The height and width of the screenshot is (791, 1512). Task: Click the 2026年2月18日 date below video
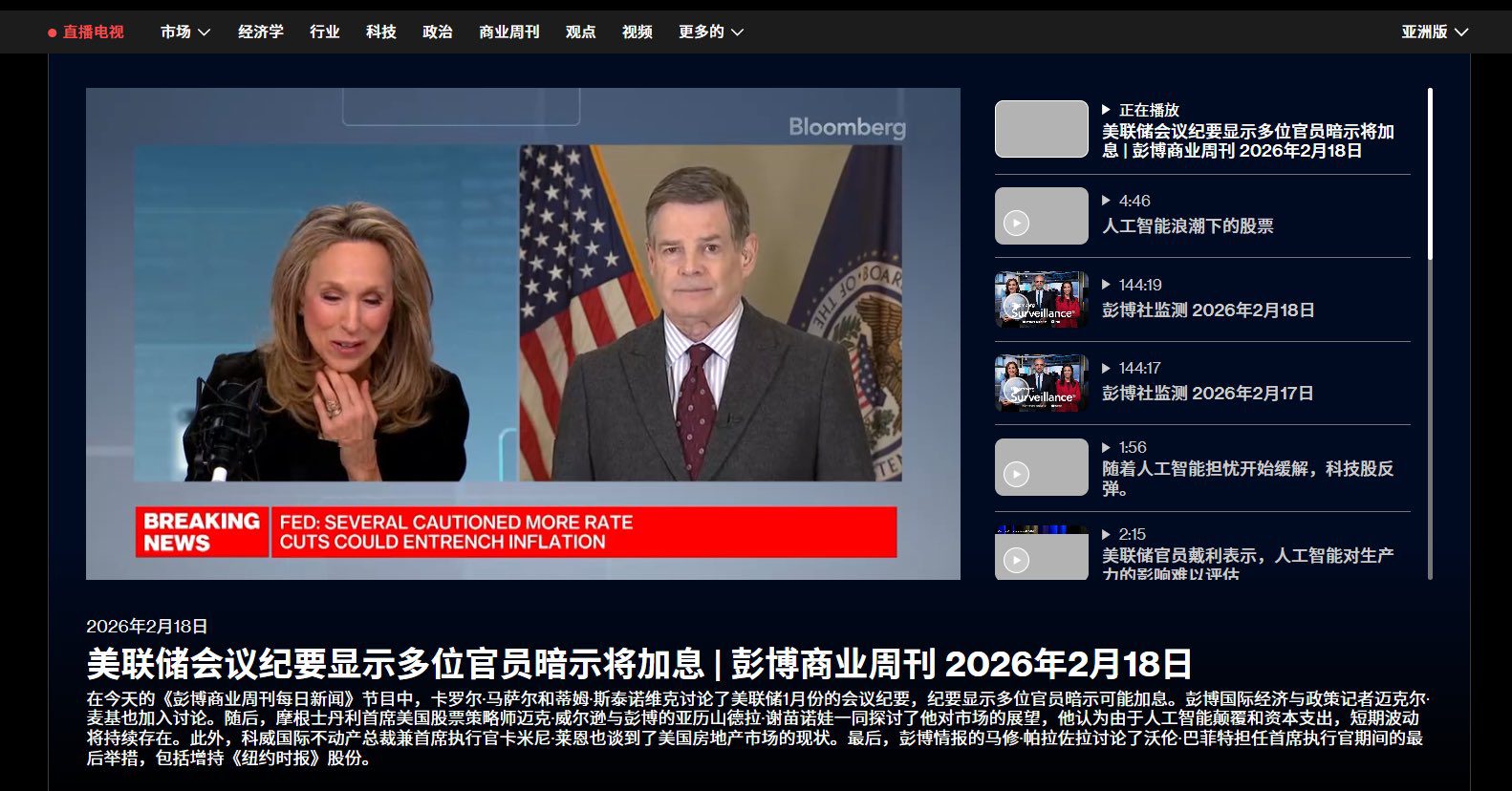(147, 627)
